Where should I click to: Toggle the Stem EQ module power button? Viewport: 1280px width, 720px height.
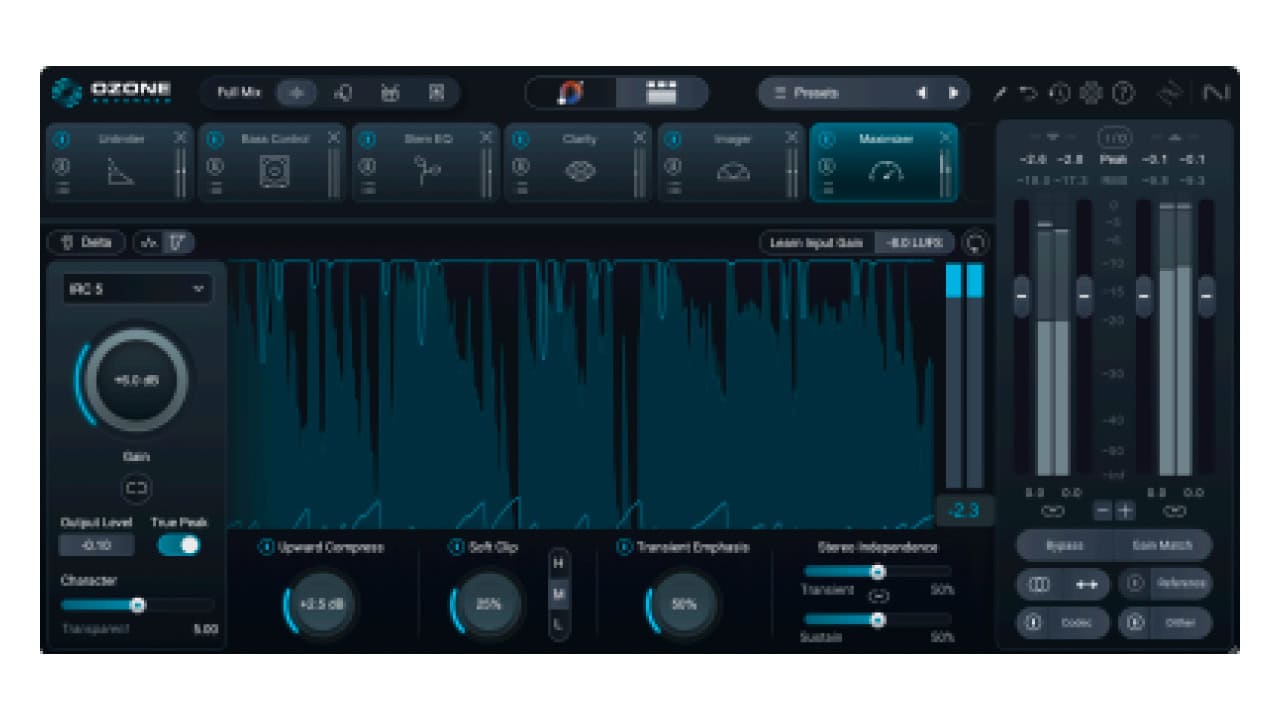point(367,139)
